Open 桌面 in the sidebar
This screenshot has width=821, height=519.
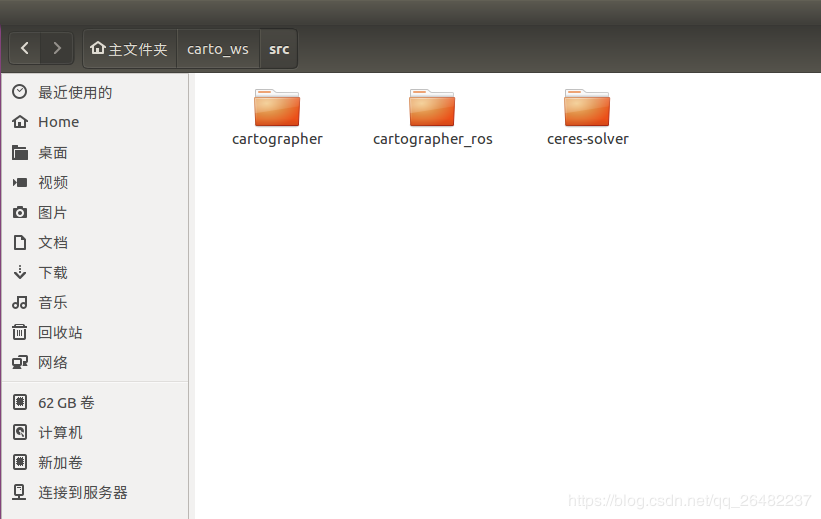(53, 153)
